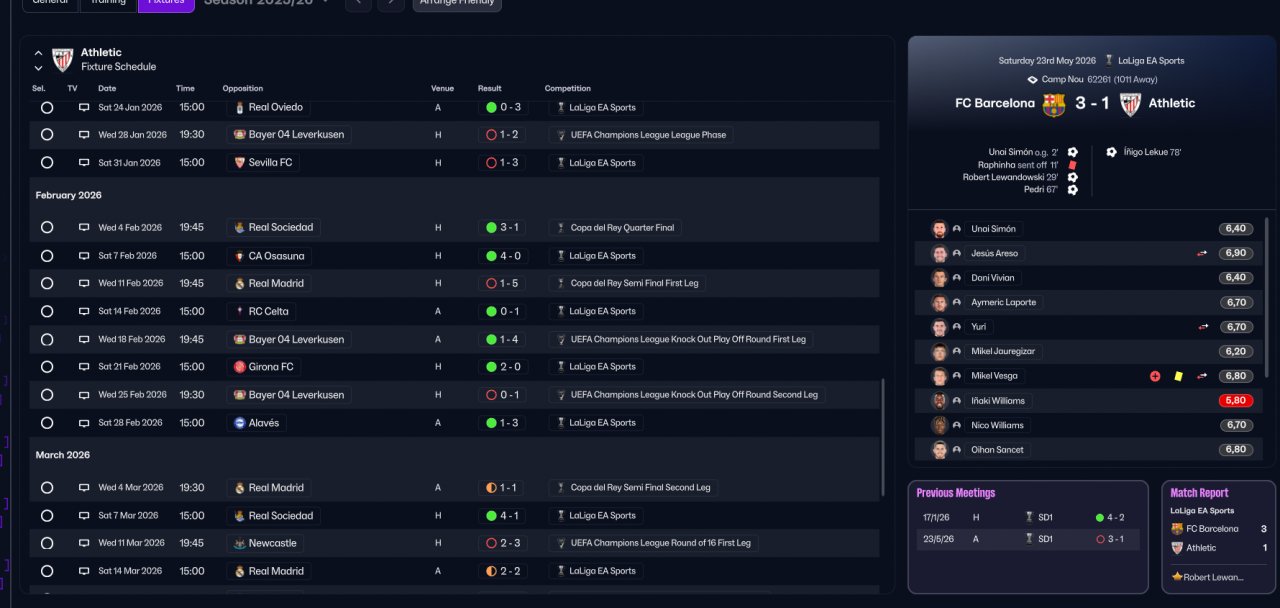Click Jesús Areso's substitution arrows icon

(1202, 253)
